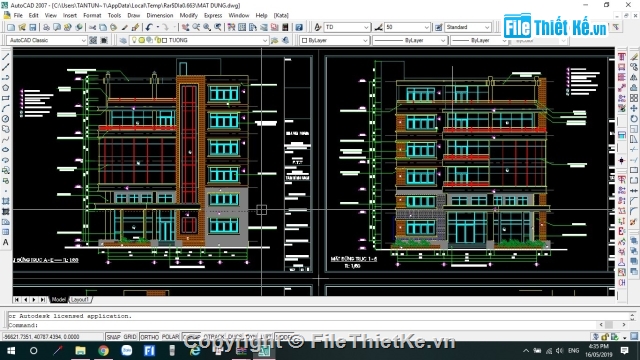Select the Polygon draw tool

[5, 88]
